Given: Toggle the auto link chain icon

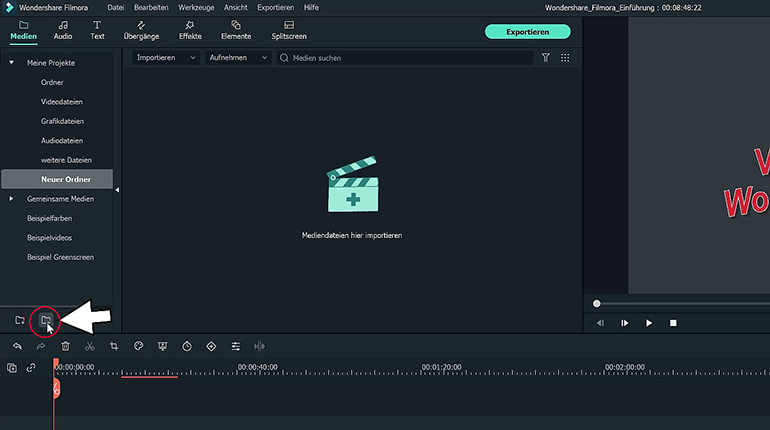Looking at the screenshot, I should coord(31,368).
